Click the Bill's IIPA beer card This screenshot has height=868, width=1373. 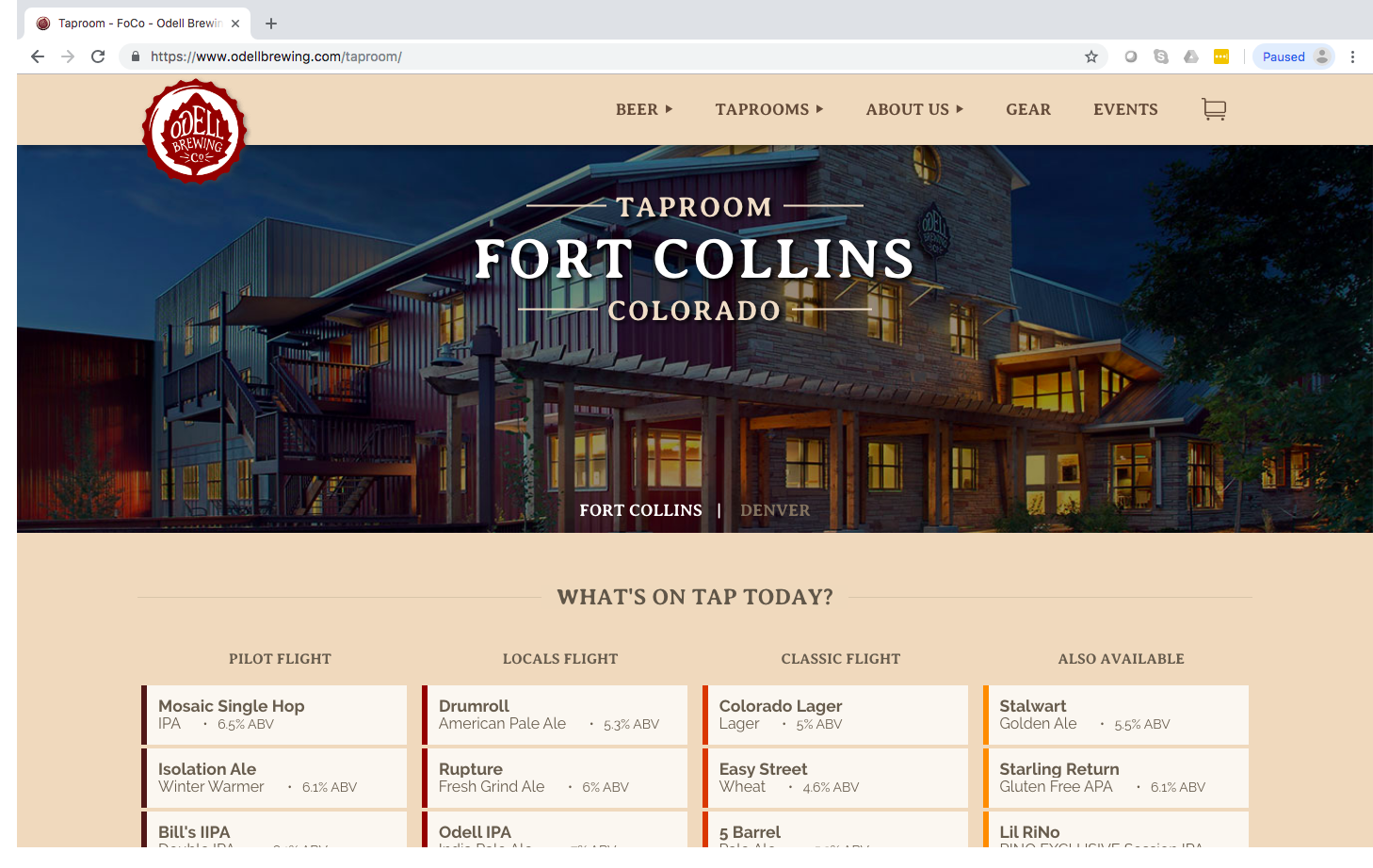(x=274, y=829)
